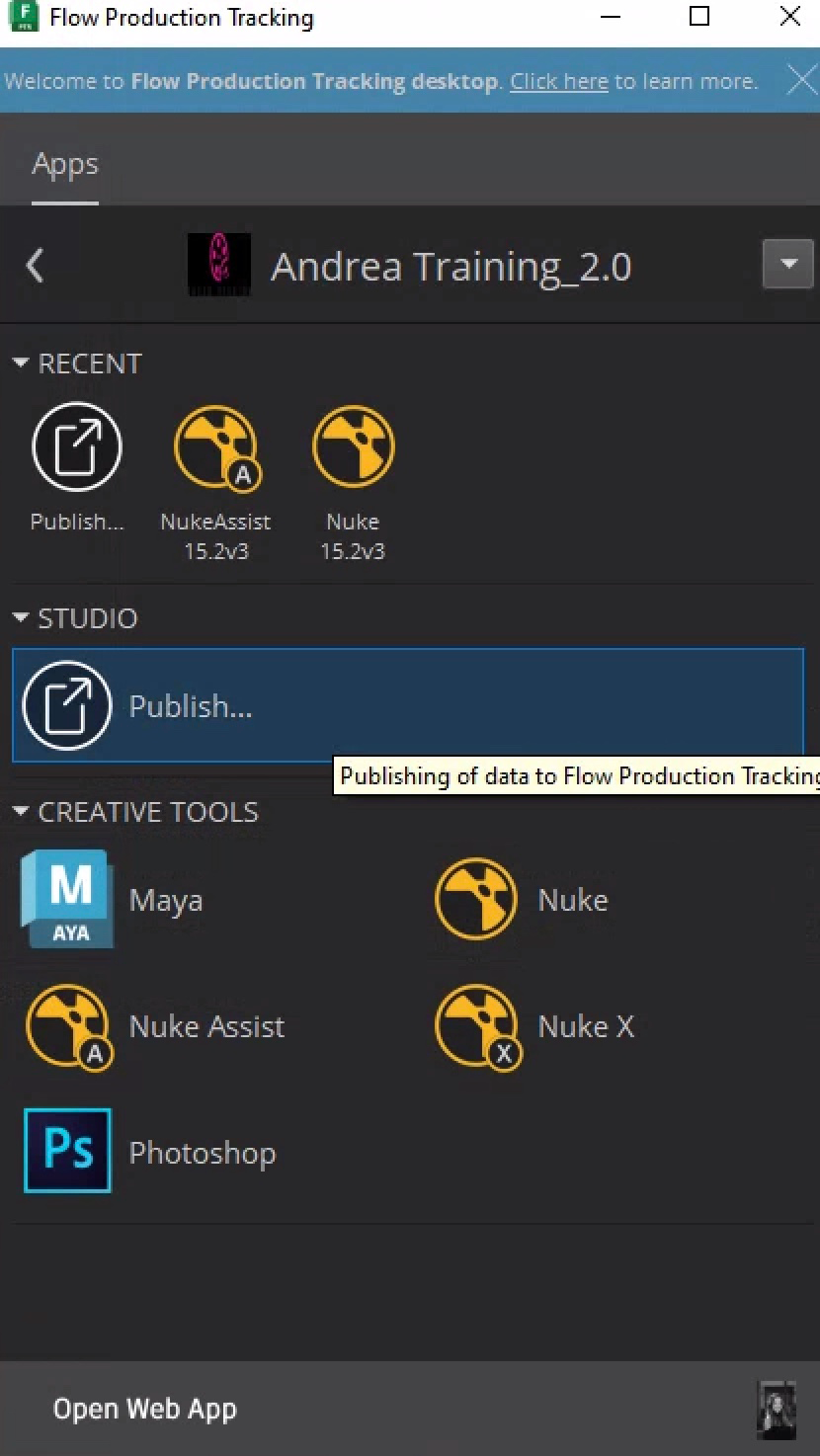820x1456 pixels.
Task: Collapse the RECENT section
Action: (21, 364)
